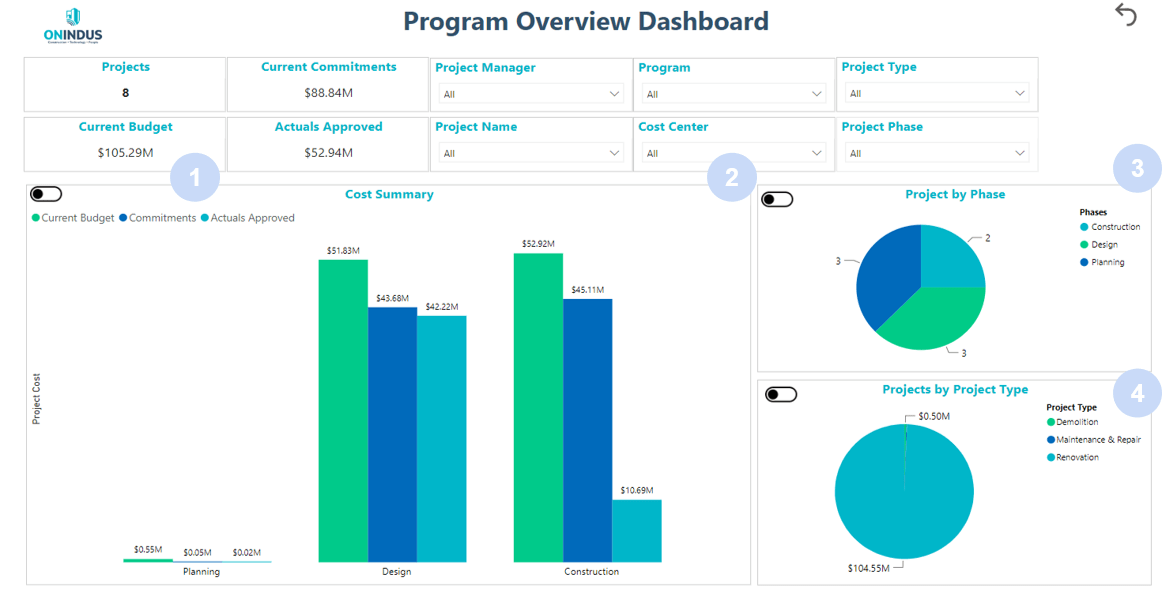Click numbered marker 2 badge

click(731, 177)
